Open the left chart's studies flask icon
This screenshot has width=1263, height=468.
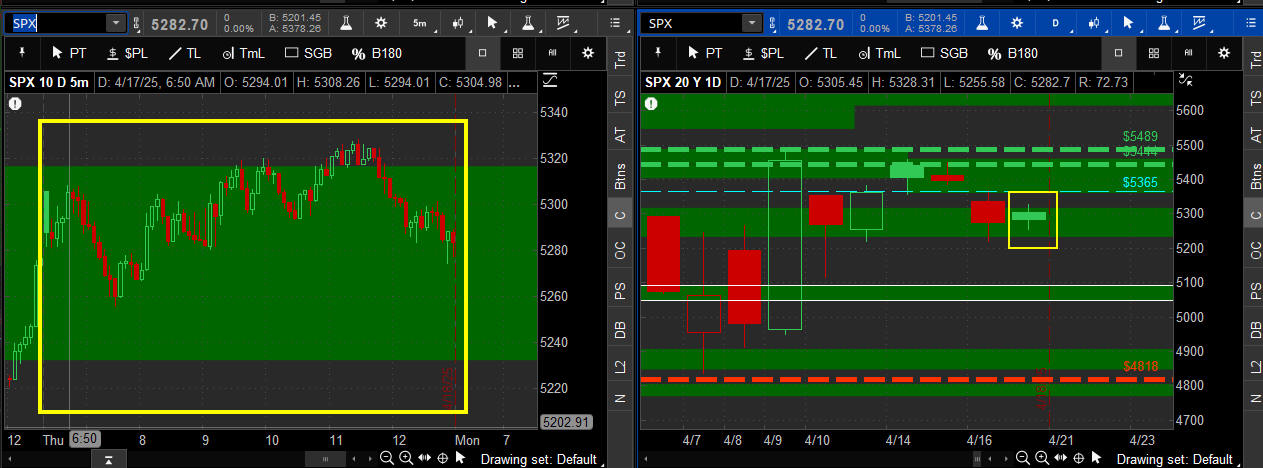coord(345,22)
